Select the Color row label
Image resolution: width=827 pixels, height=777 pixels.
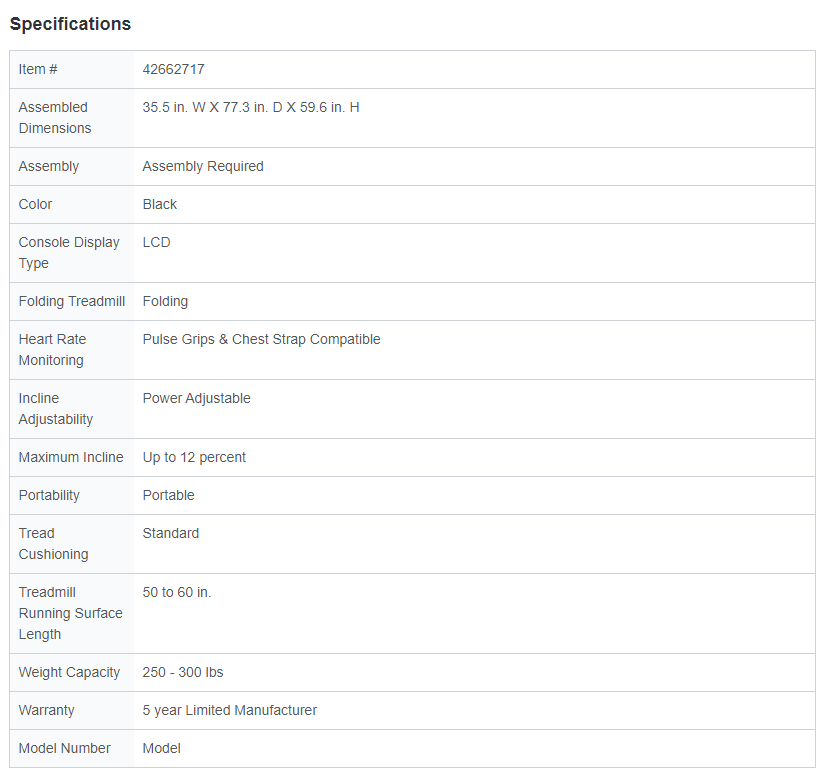[x=35, y=204]
